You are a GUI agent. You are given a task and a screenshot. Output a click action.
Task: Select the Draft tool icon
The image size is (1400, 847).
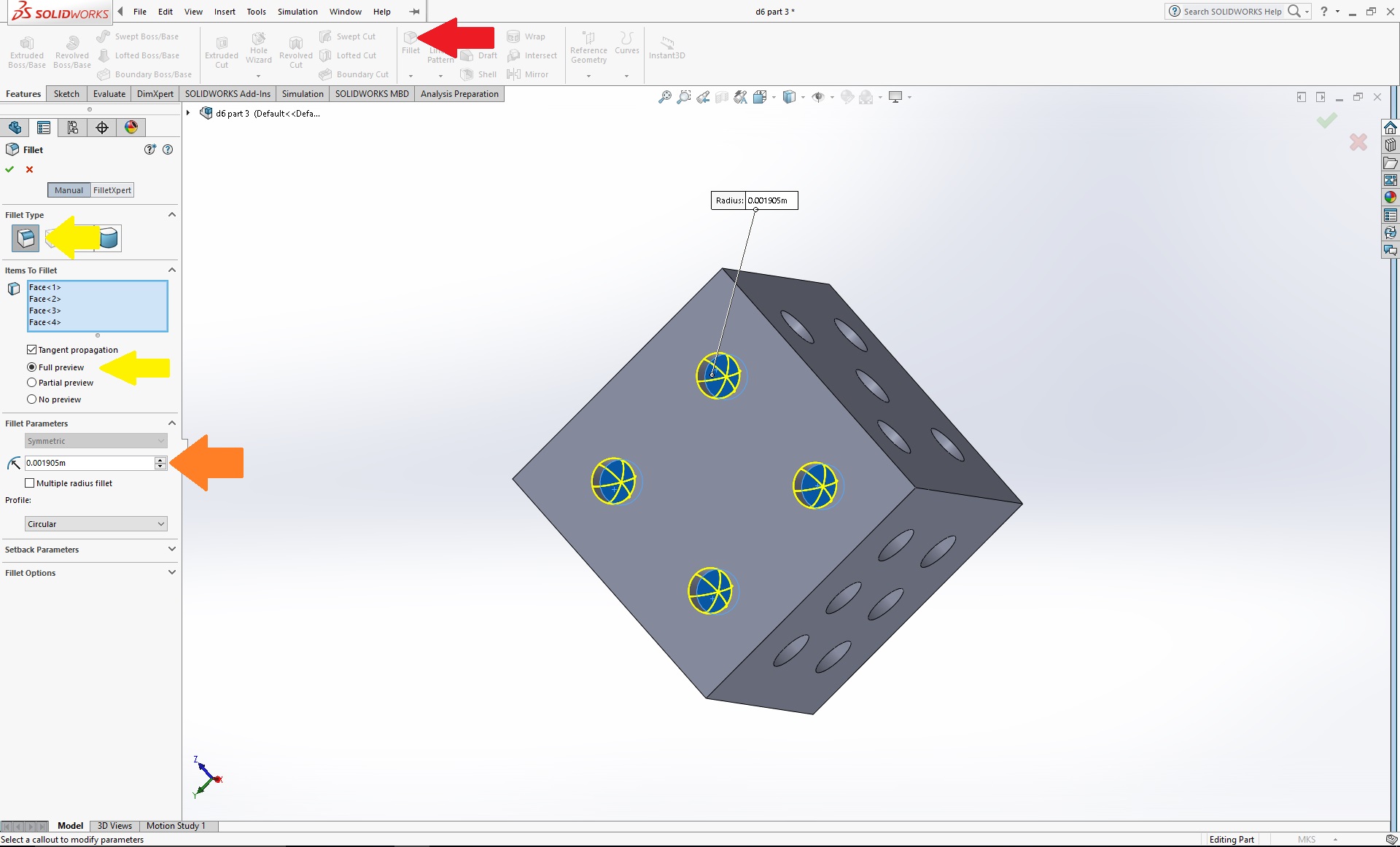(467, 55)
